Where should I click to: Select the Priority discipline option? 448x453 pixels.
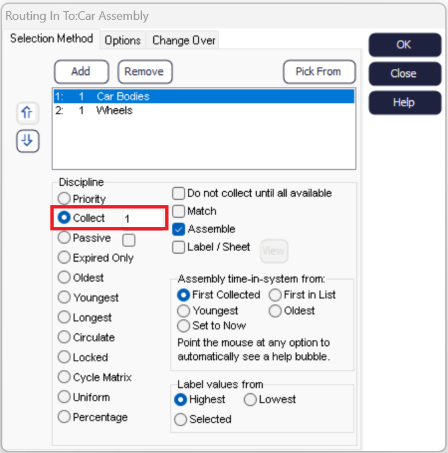[x=64, y=199]
